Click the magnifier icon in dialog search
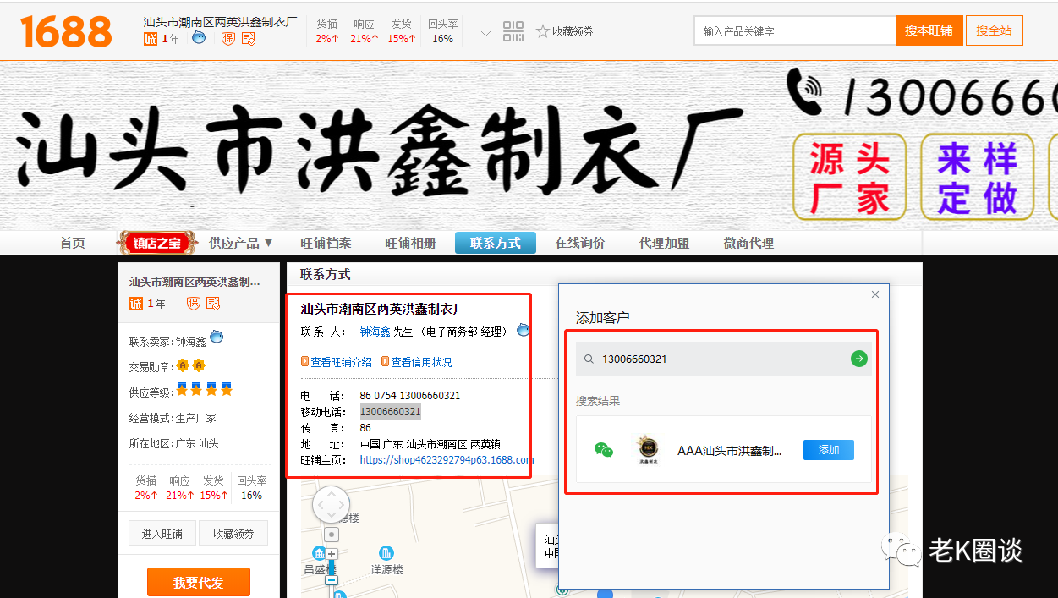The width and height of the screenshot is (1058, 598). pyautogui.click(x=589, y=359)
